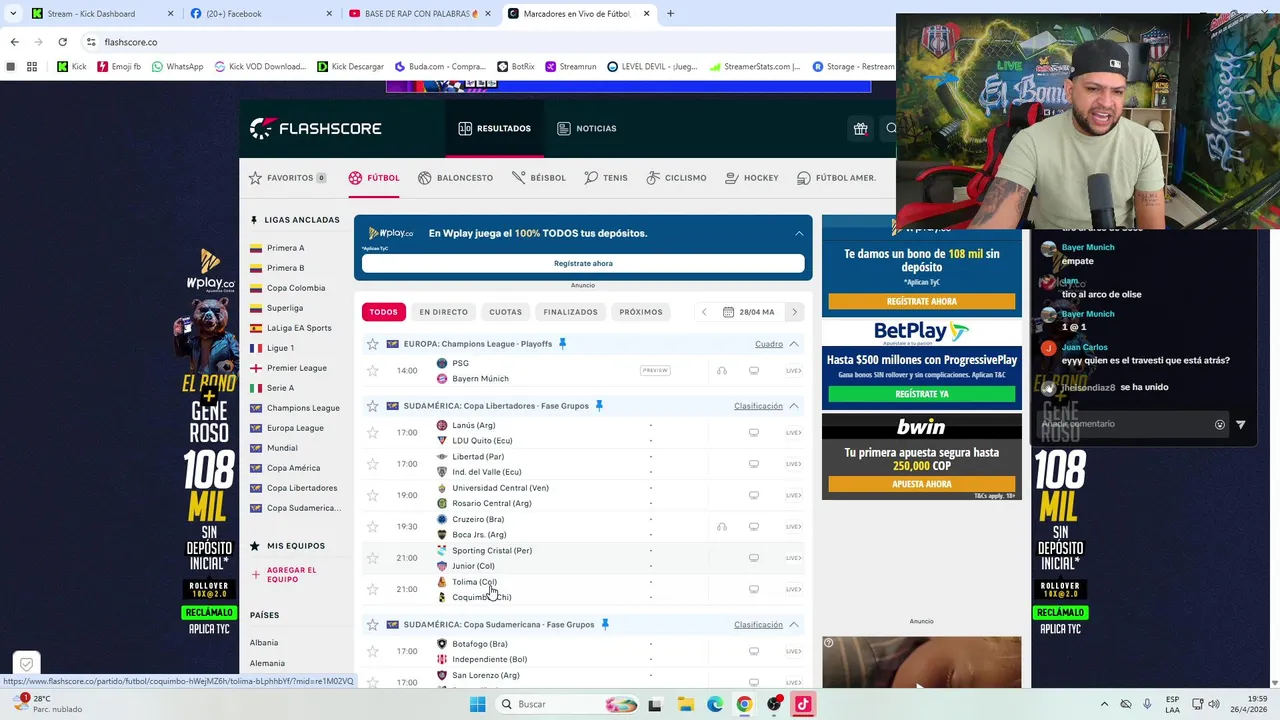Screen dimensions: 1280x720
Task: Open Clasificación link for Copa Sudamericana
Action: [x=758, y=625]
